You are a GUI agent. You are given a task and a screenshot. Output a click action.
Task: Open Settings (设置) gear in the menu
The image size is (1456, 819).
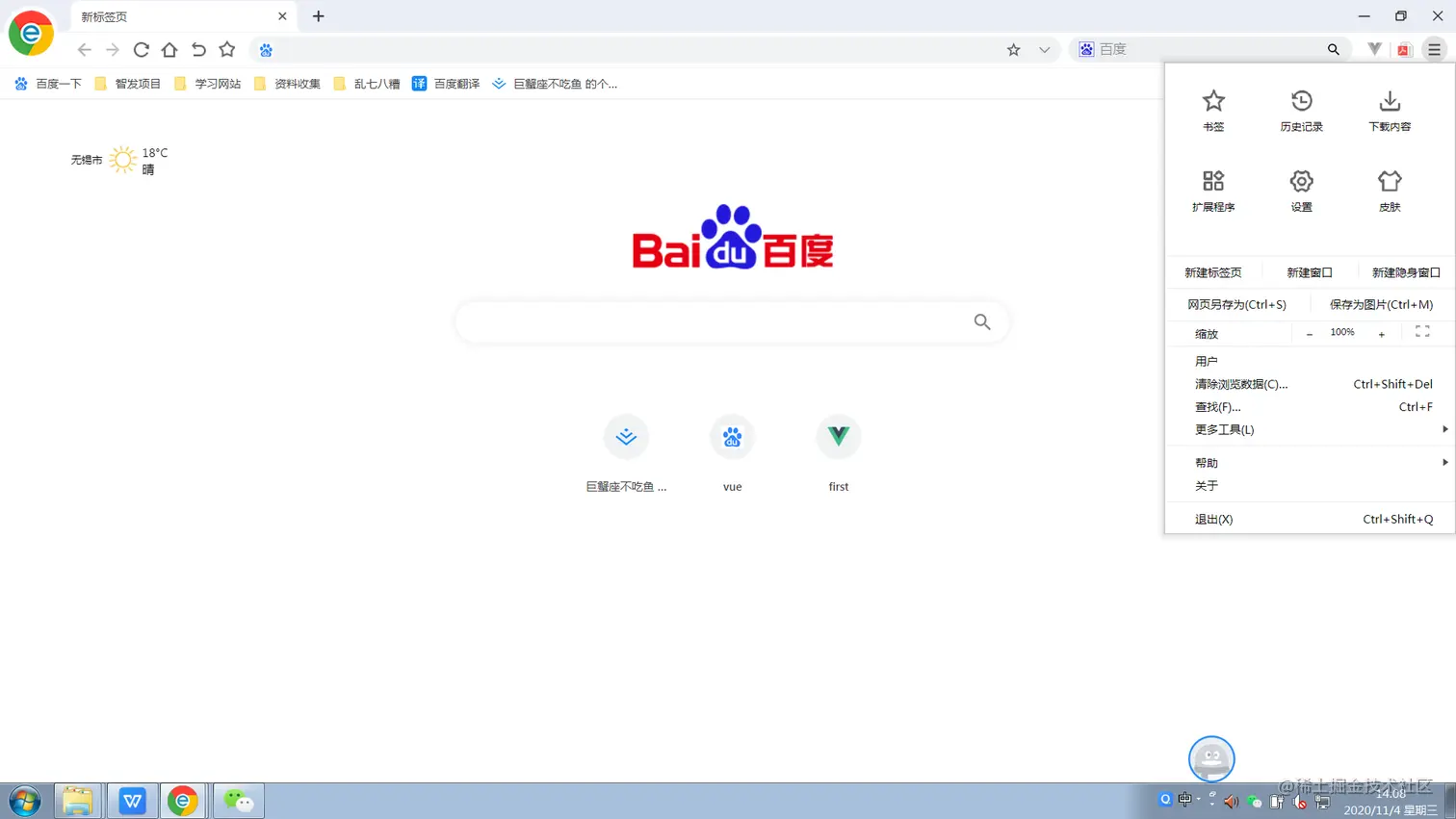[1301, 191]
